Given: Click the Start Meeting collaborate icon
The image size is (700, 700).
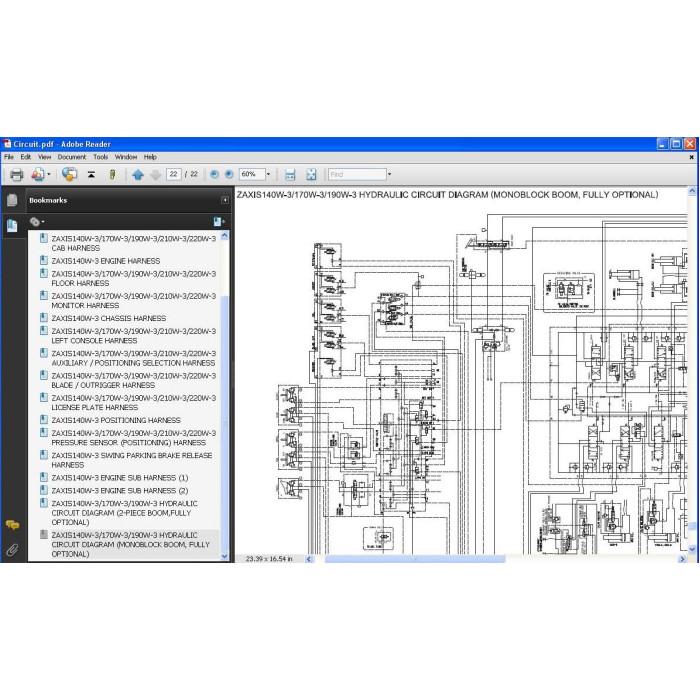Looking at the screenshot, I should (x=69, y=175).
